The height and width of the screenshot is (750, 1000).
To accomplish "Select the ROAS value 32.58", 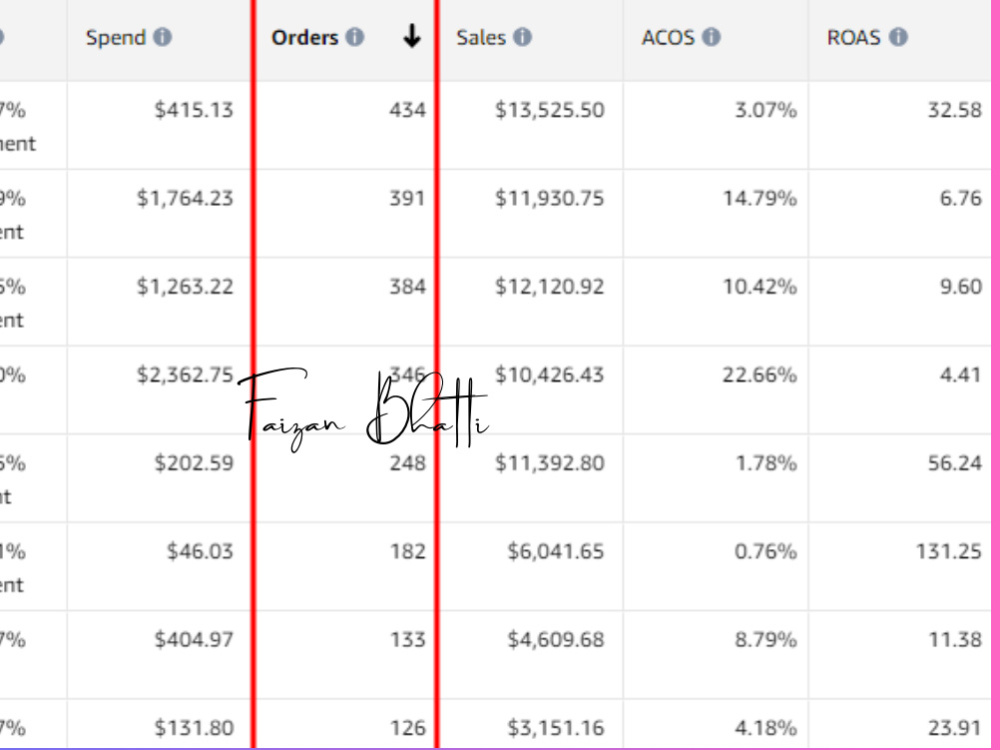I will pos(955,110).
